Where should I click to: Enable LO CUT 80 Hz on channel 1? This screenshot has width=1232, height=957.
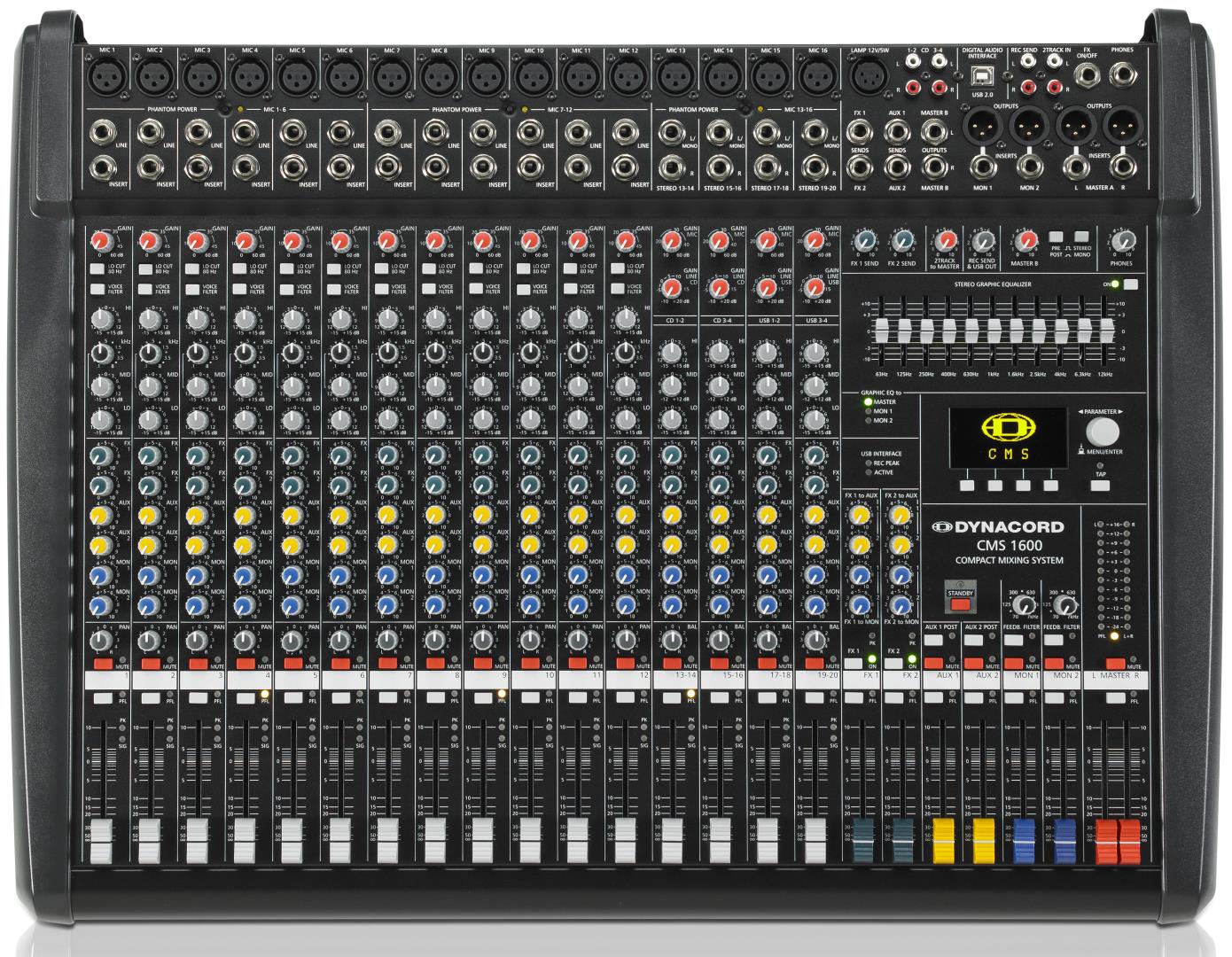[x=97, y=268]
